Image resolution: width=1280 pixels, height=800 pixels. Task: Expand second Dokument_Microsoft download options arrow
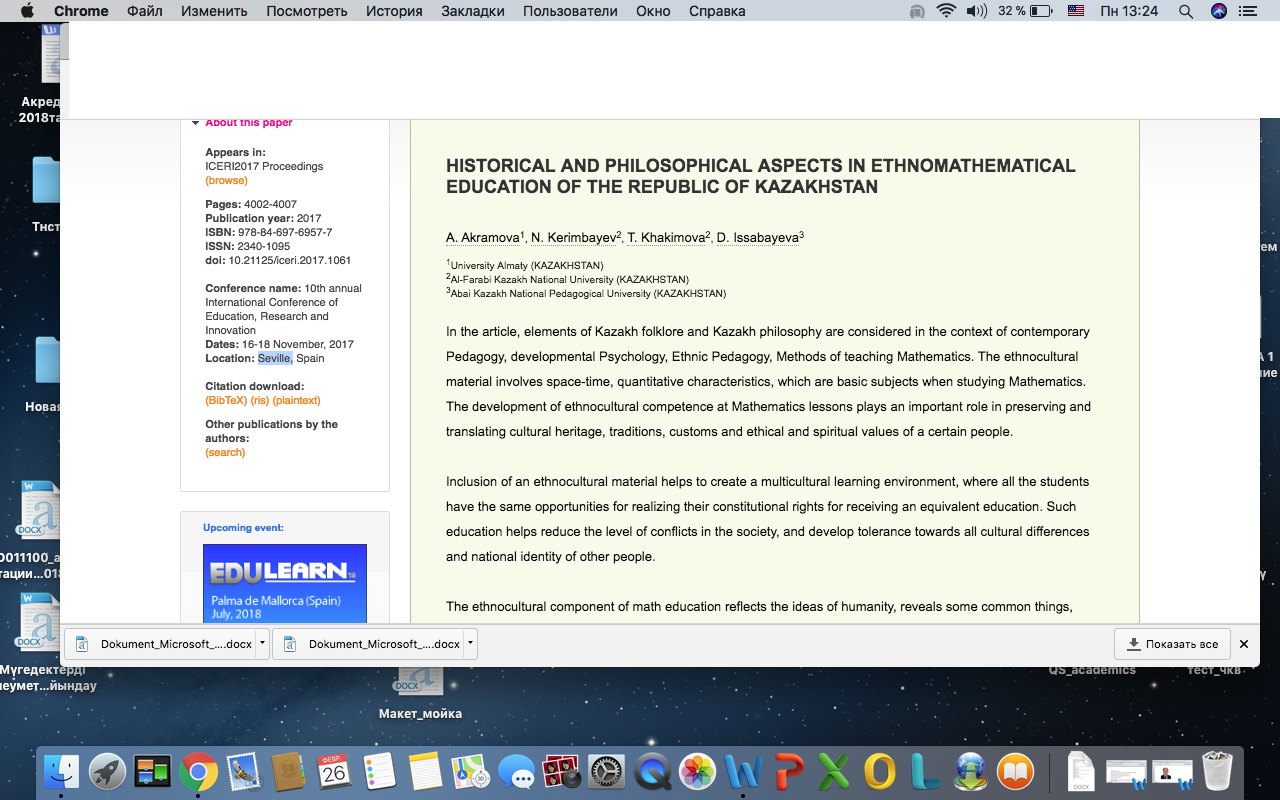point(470,644)
